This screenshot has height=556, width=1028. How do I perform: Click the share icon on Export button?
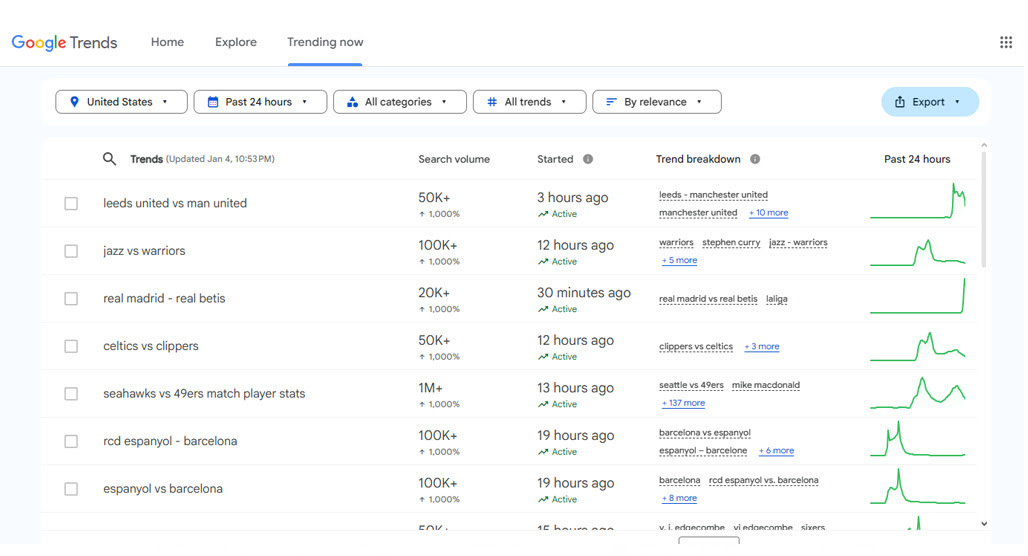coord(900,102)
